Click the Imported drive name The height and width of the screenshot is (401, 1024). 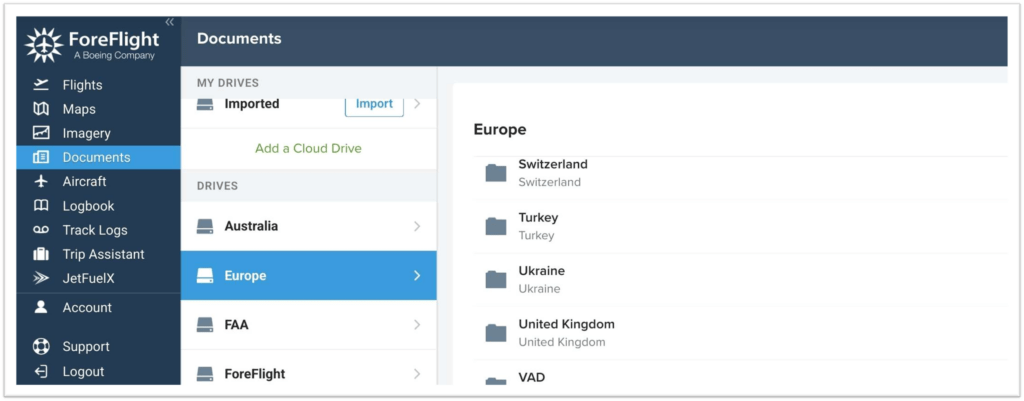(251, 104)
